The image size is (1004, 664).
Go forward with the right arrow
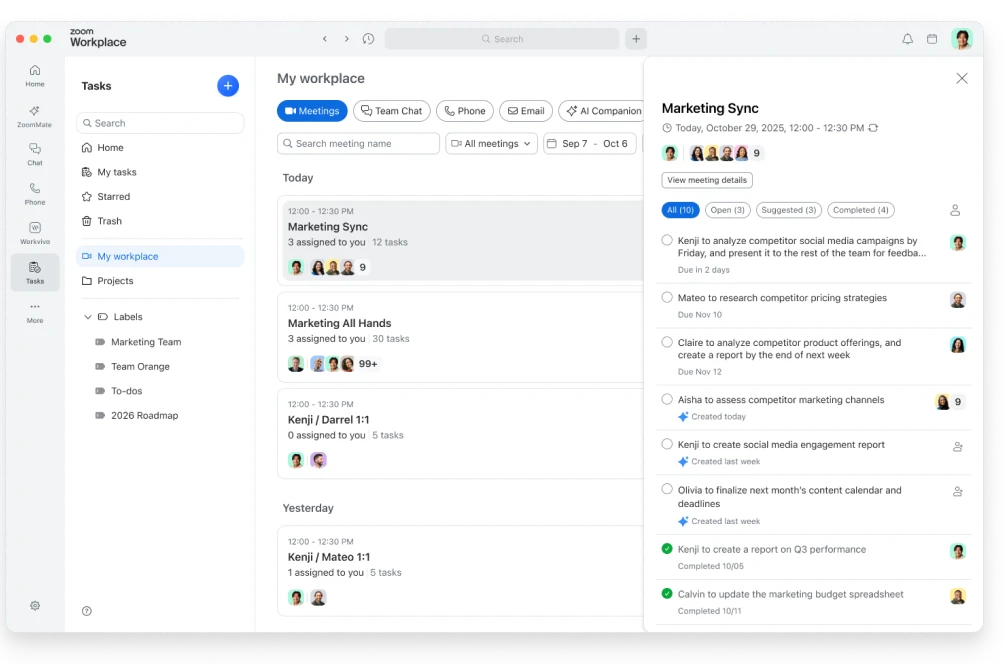(x=346, y=39)
